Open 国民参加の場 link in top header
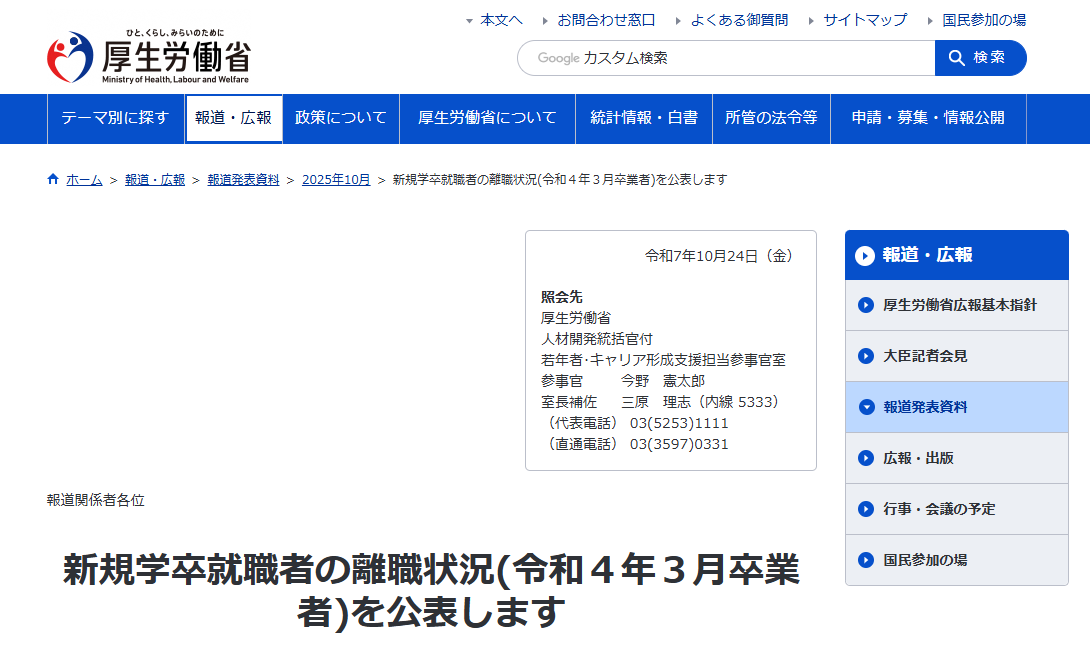This screenshot has height=645, width=1090. (x=984, y=20)
